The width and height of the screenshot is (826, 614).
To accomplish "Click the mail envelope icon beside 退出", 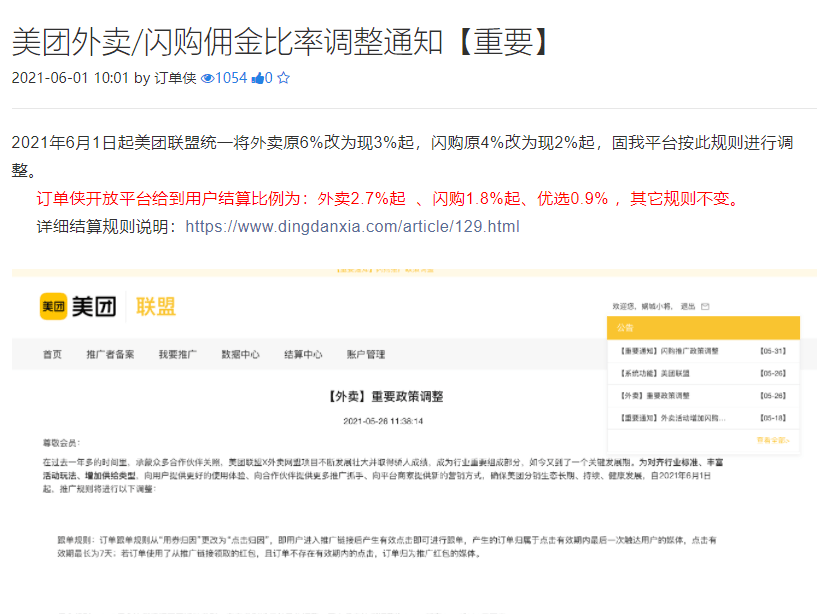I will (705, 306).
